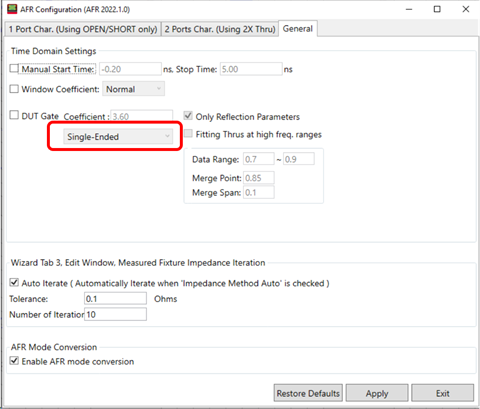Image resolution: width=480 pixels, height=409 pixels.
Task: Enable the Manual Start Time checkbox
Action: click(14, 68)
